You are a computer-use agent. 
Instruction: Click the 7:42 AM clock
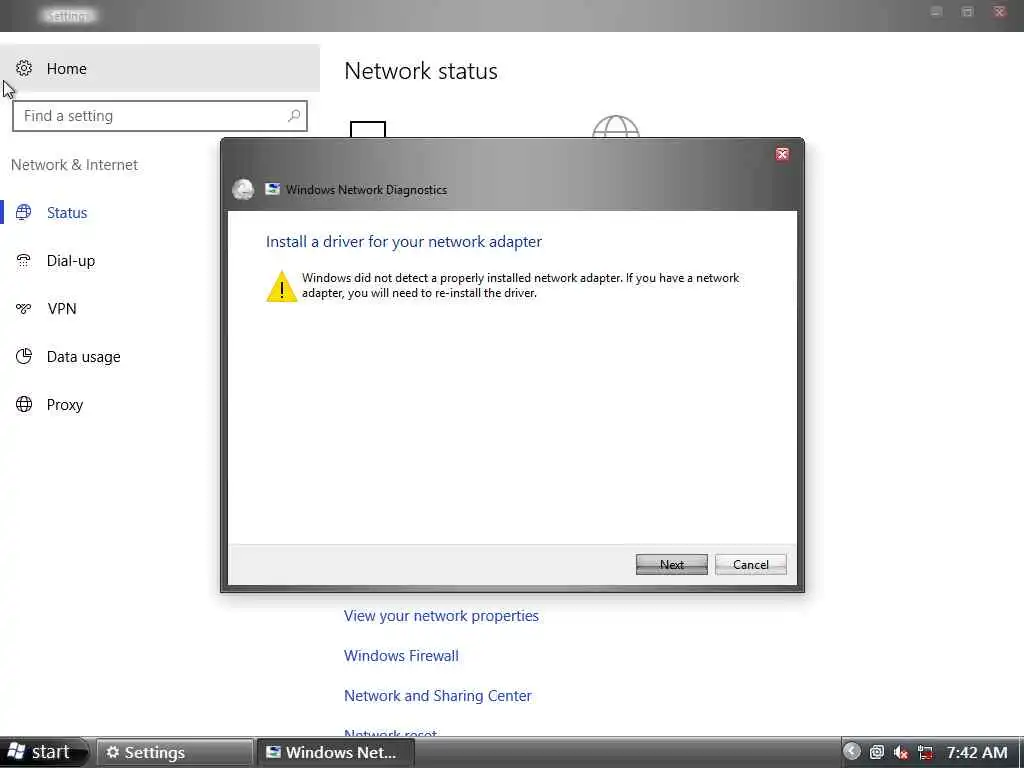(977, 752)
